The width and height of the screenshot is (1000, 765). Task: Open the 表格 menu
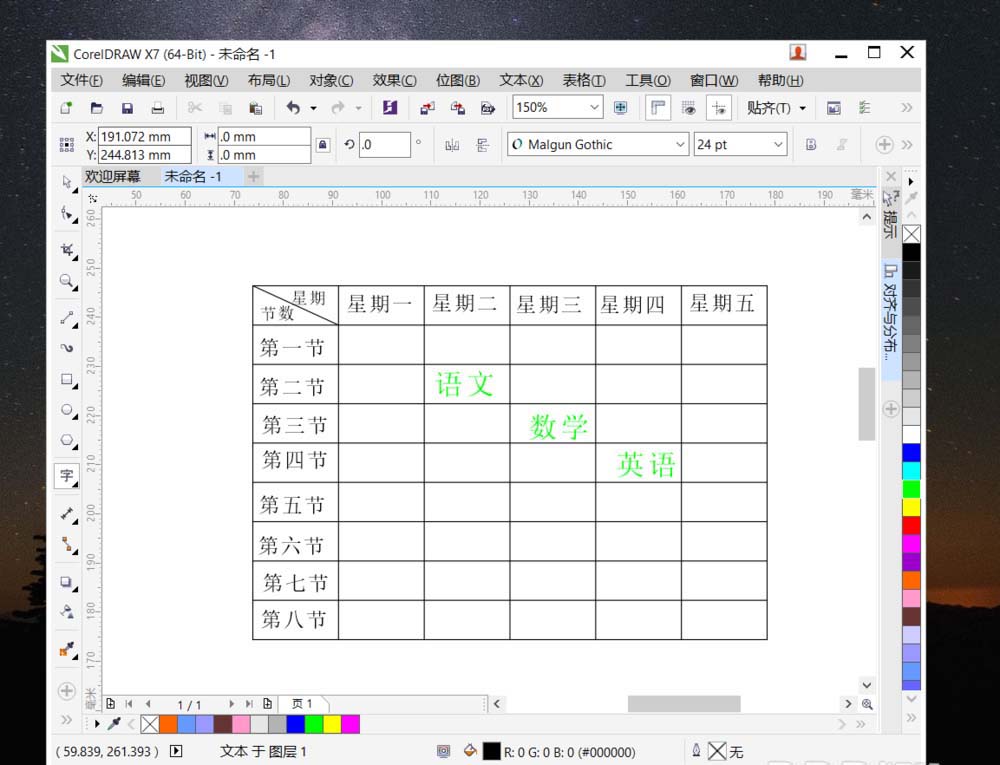[585, 80]
